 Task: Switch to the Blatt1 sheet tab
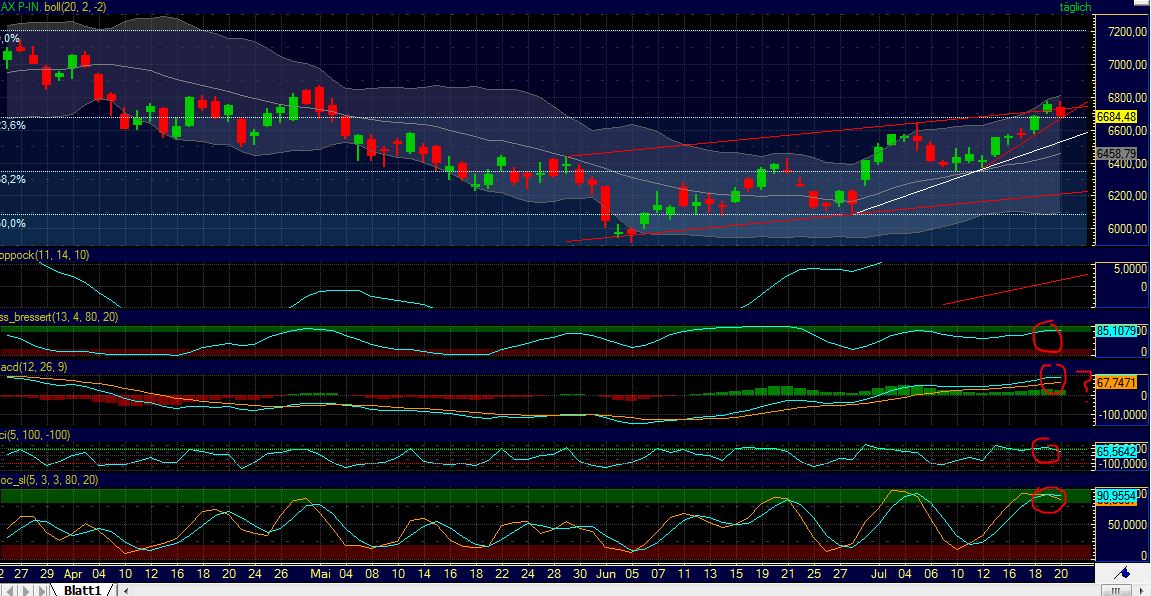coord(82,590)
